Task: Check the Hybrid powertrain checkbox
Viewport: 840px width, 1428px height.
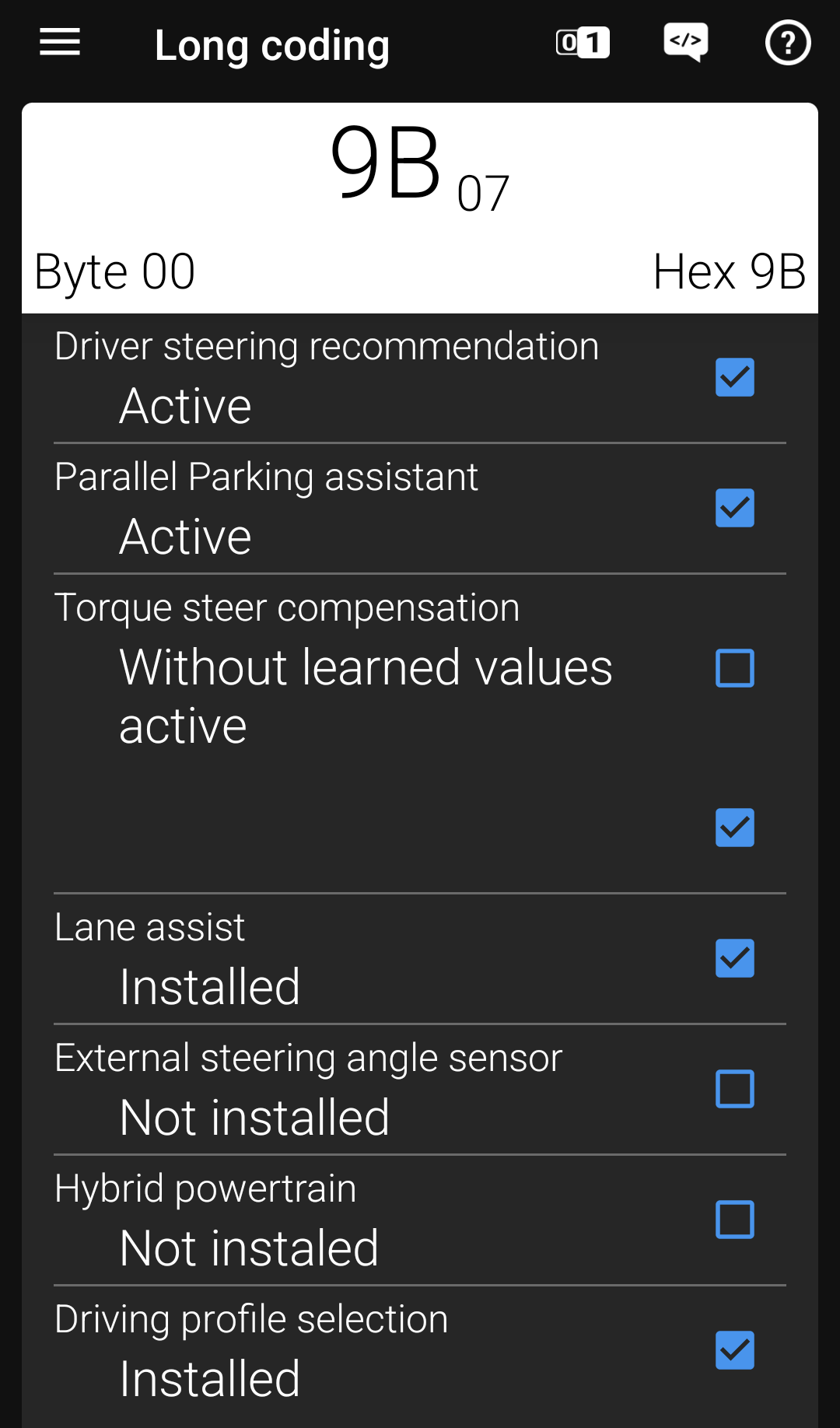Action: click(734, 1220)
